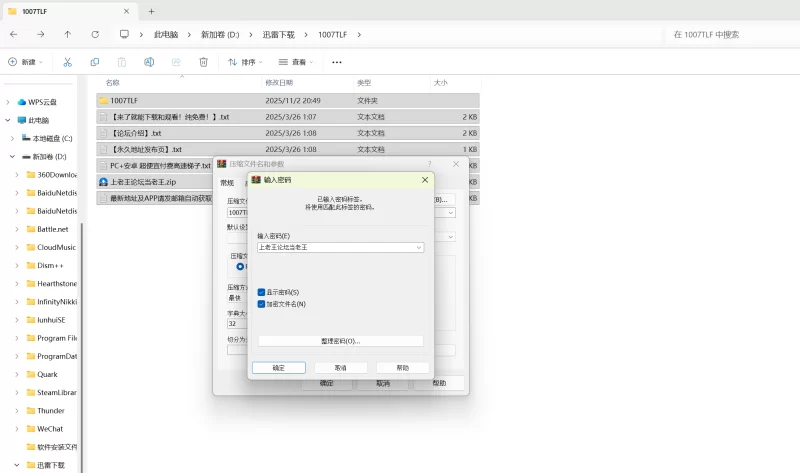This screenshot has height=473, width=800.
Task: Confirm password with 确定 in password dialog
Action: pyautogui.click(x=279, y=367)
